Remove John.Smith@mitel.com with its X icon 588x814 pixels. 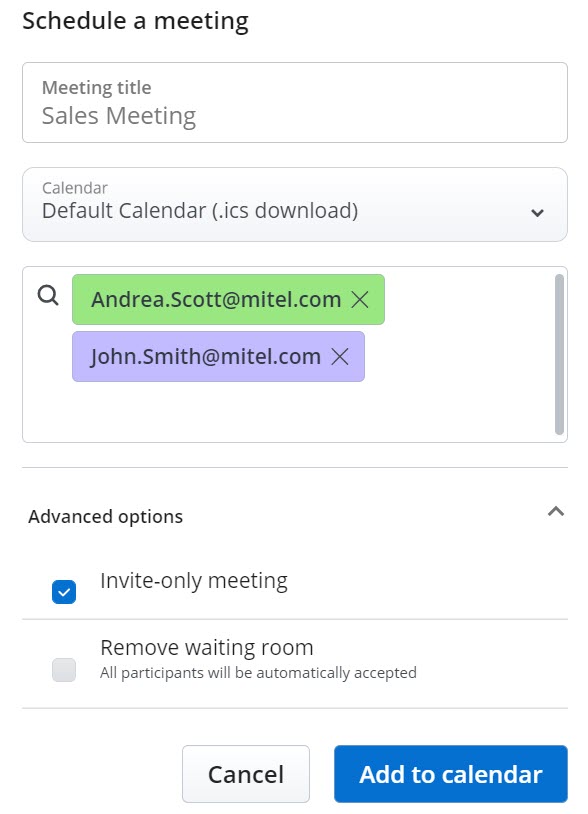click(x=340, y=357)
